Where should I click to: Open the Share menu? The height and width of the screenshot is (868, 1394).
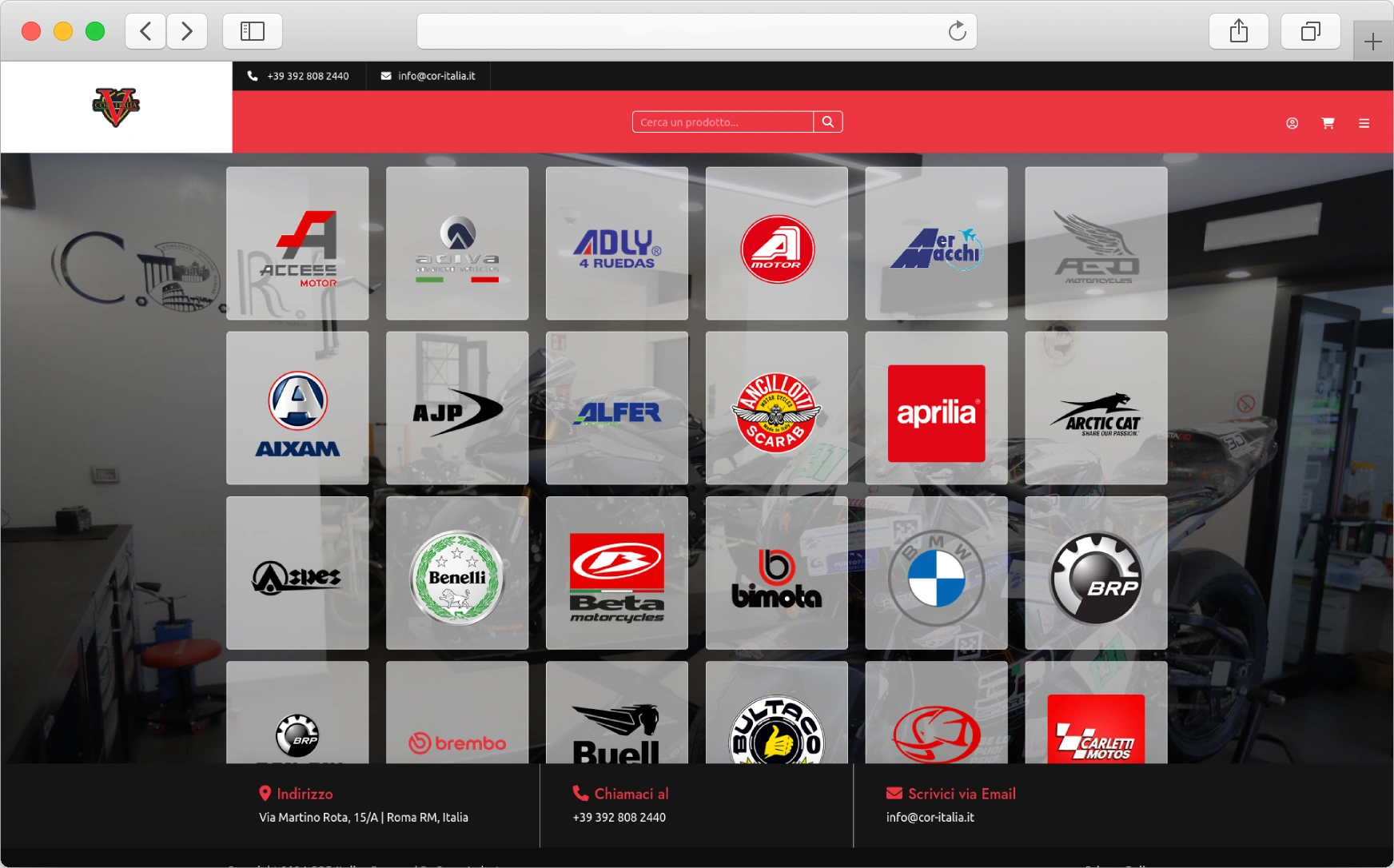click(x=1239, y=31)
